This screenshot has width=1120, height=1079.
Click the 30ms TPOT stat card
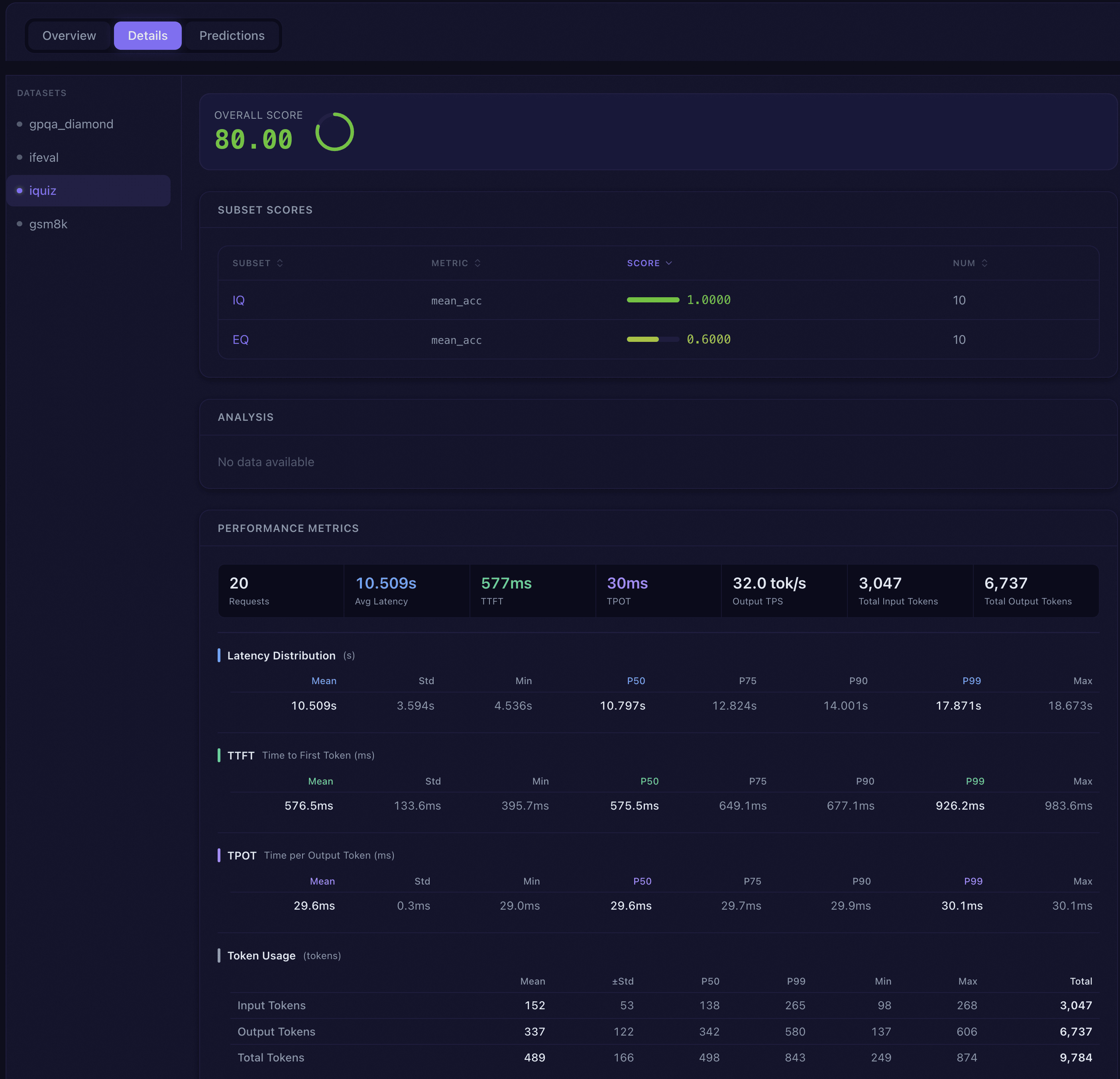click(658, 591)
